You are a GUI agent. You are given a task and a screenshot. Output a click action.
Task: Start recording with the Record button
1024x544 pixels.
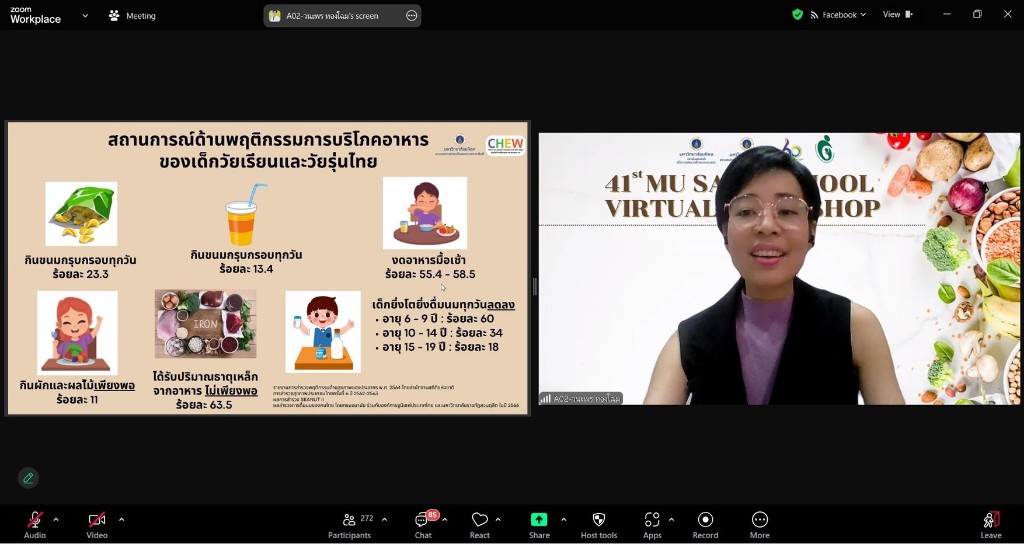point(705,524)
